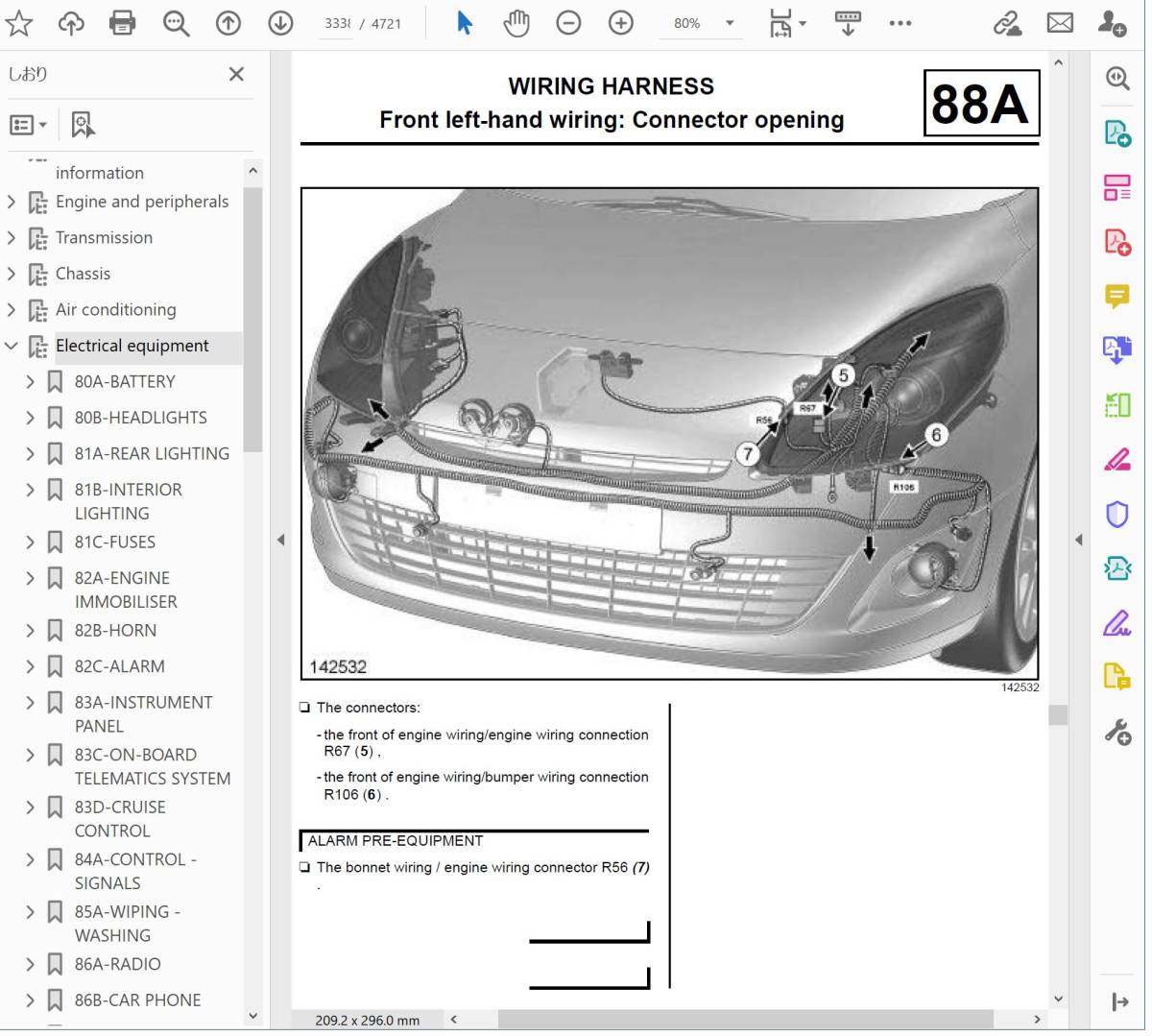
Task: Zoom in with the plus button
Action: [x=621, y=23]
